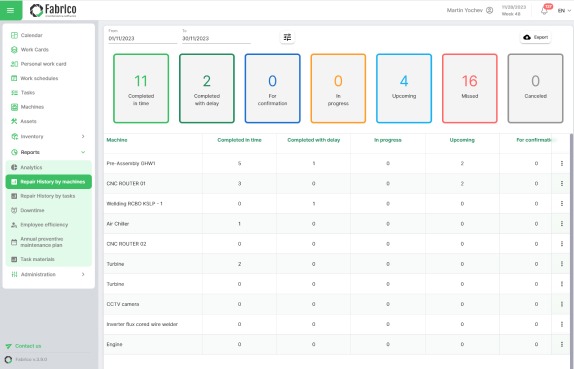
Task: Select the Upcoming card
Action: pyautogui.click(x=404, y=88)
